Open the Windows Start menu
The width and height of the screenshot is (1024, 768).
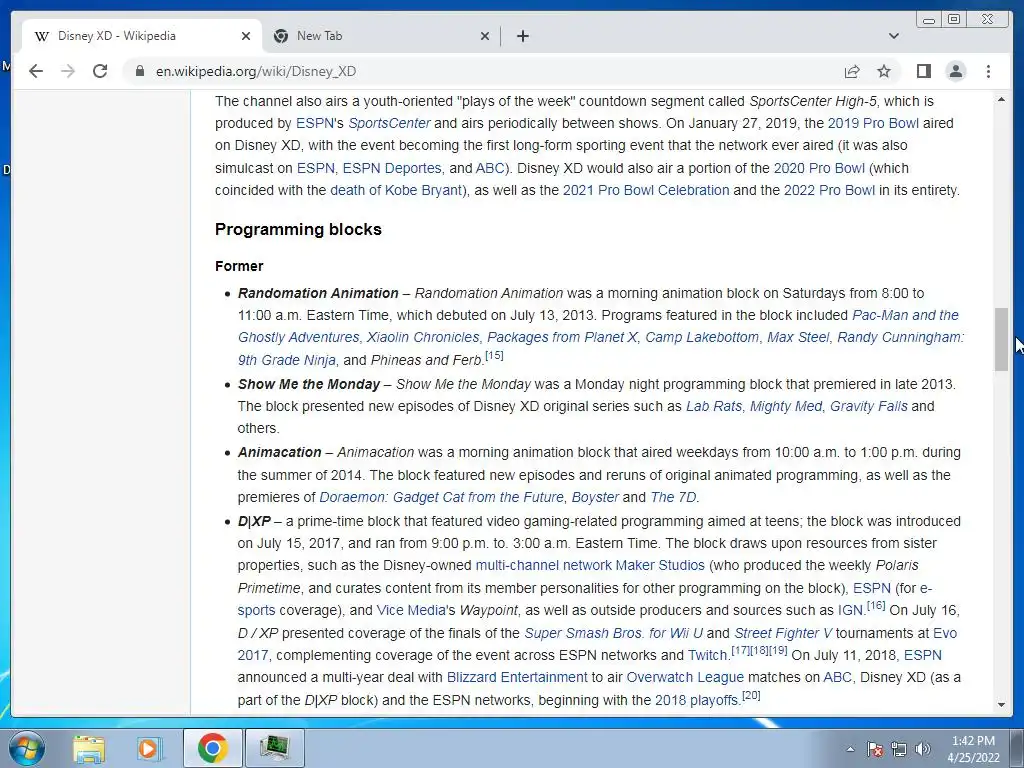(x=27, y=748)
